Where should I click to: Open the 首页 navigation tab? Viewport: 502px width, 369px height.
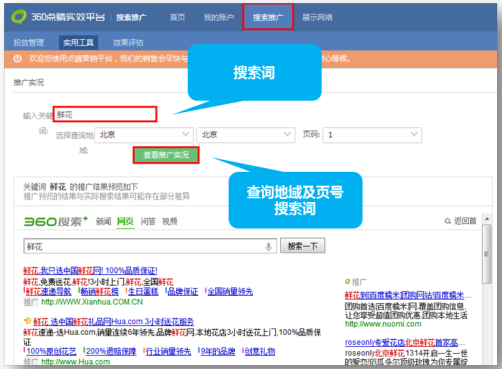tap(177, 17)
